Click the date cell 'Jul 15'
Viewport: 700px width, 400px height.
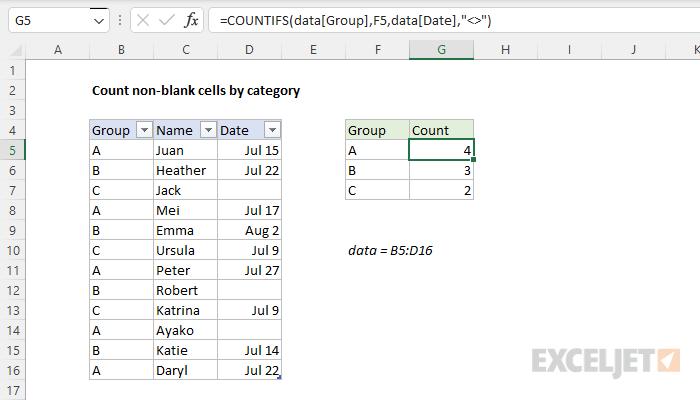tap(250, 150)
